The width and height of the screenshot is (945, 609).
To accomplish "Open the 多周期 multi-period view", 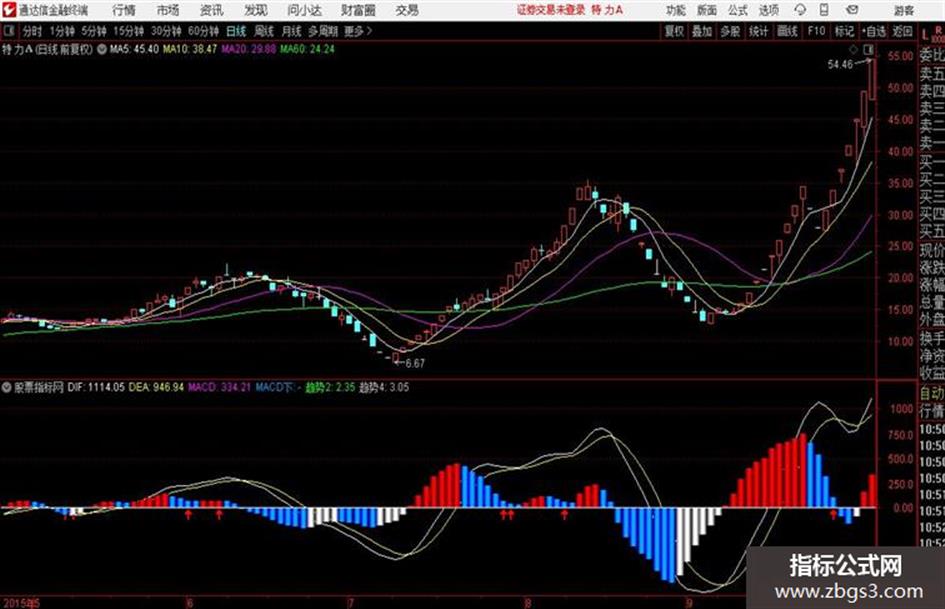I will 323,31.
